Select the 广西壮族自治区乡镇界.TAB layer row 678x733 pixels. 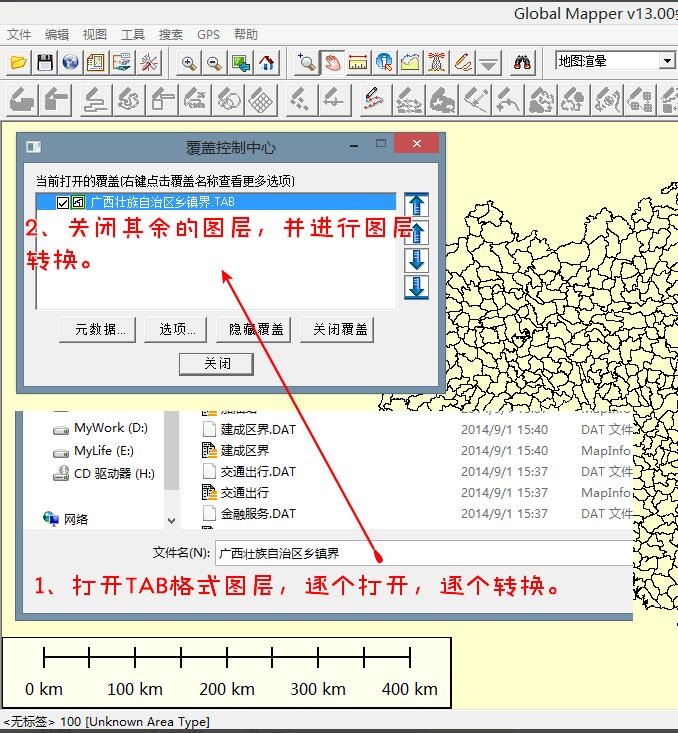tap(216, 202)
